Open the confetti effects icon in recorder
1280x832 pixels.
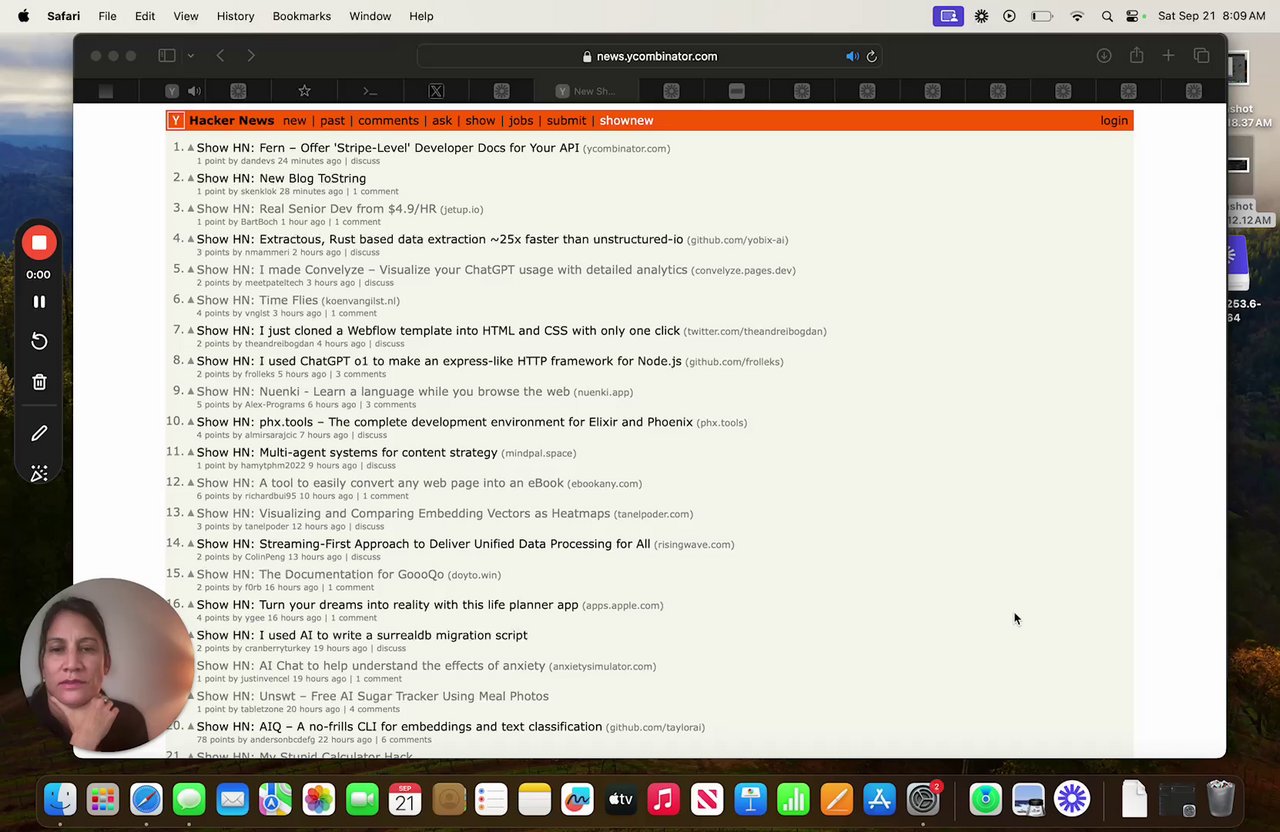click(x=39, y=474)
